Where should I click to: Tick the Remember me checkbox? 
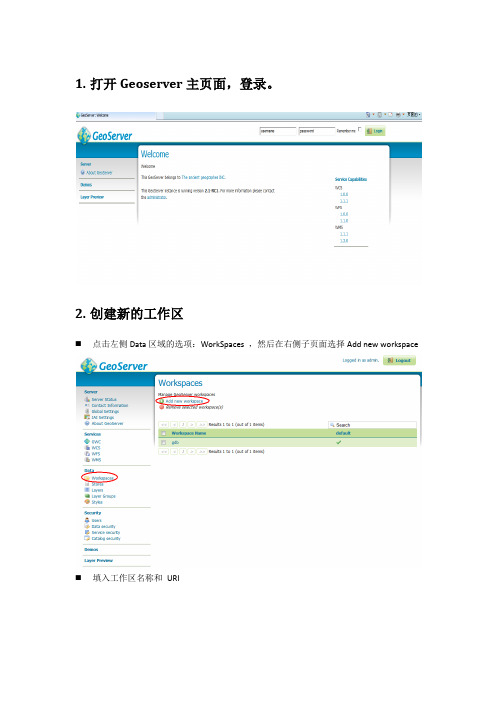click(359, 129)
